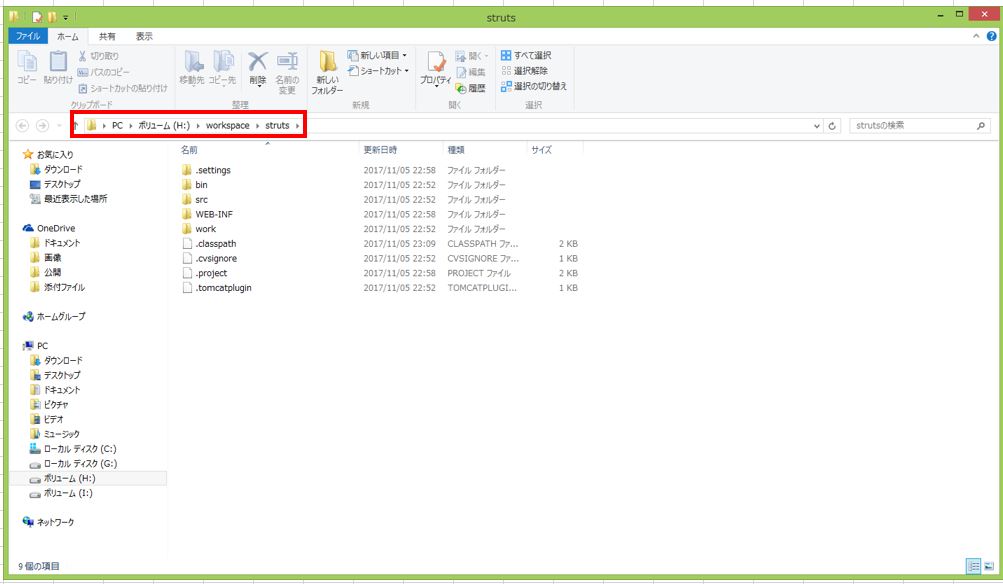Viewport: 1003px width, 584px height.
Task: Collapse the ribbon with the chevron
Action: pyautogui.click(x=976, y=36)
